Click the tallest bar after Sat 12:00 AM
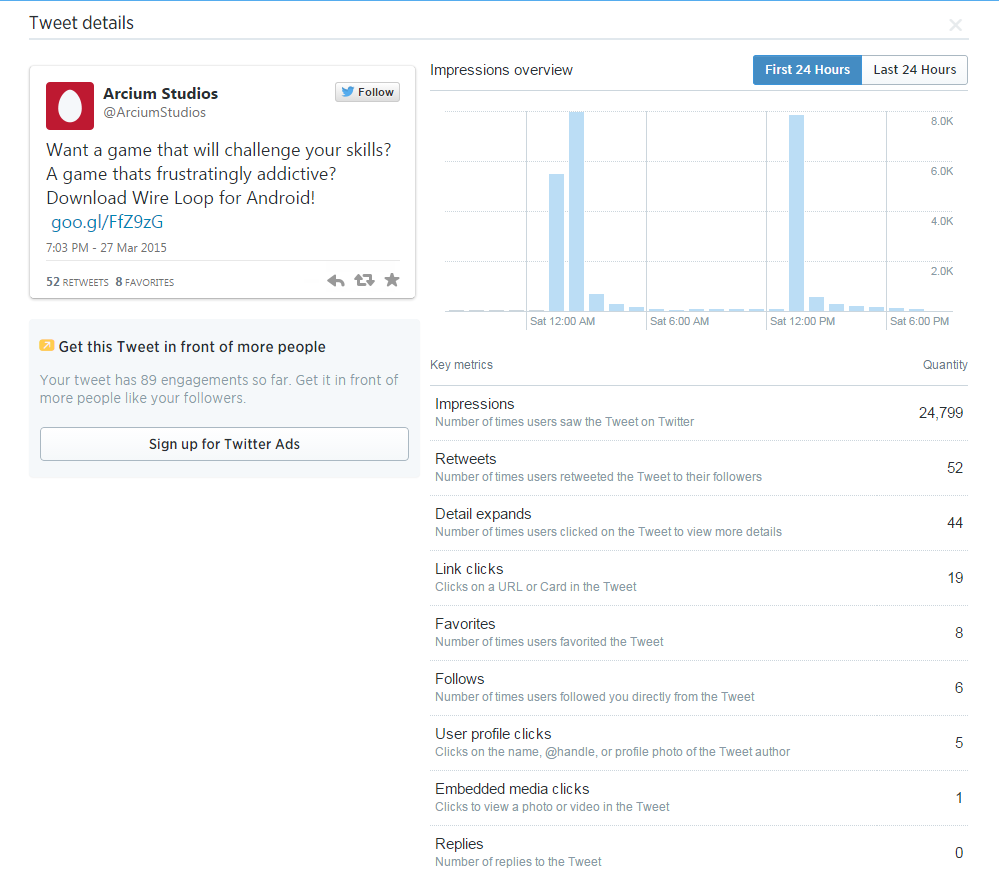Image resolution: width=999 pixels, height=891 pixels. click(577, 212)
